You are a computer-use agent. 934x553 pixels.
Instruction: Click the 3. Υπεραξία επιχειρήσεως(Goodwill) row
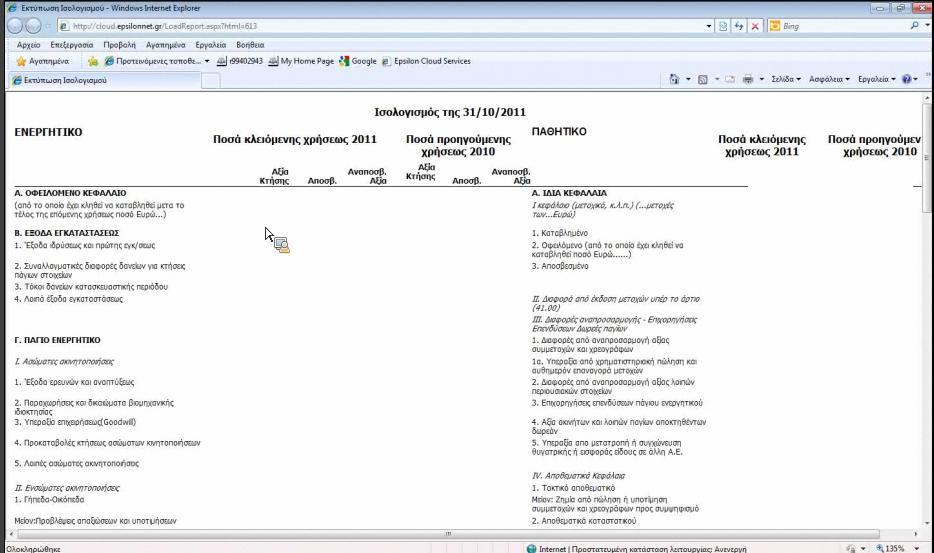tap(75, 422)
